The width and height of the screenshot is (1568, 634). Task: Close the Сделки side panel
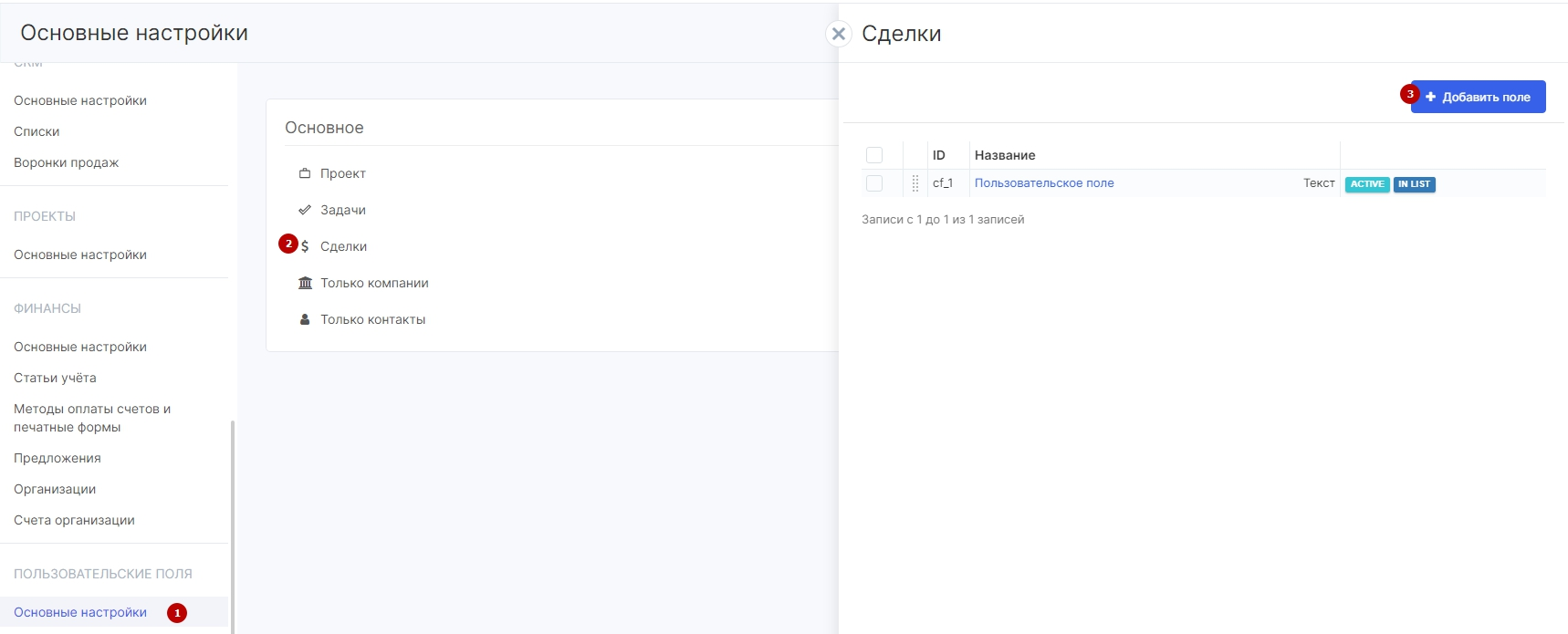pos(839,34)
